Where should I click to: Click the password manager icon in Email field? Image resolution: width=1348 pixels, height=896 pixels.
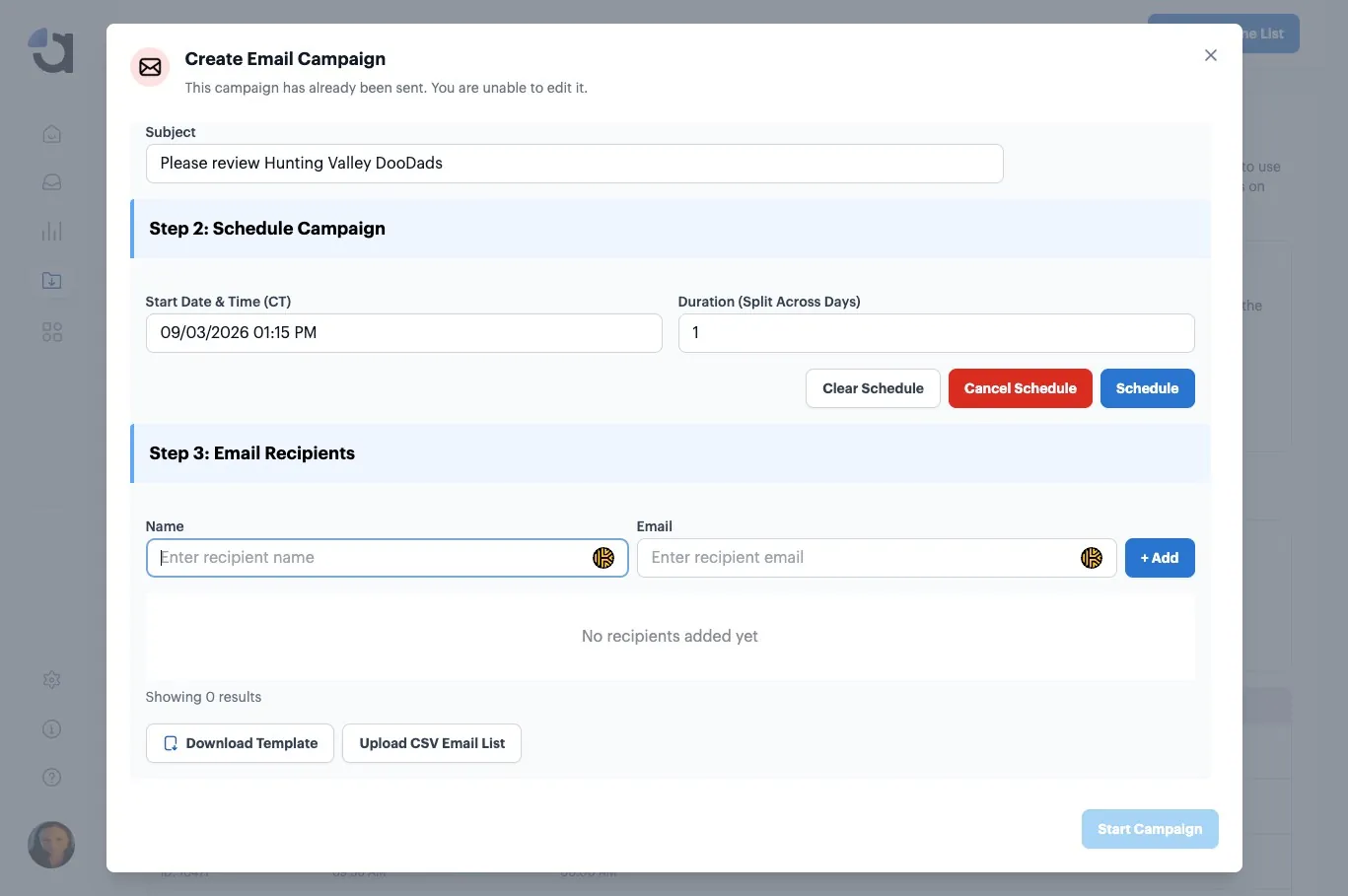click(x=1092, y=558)
